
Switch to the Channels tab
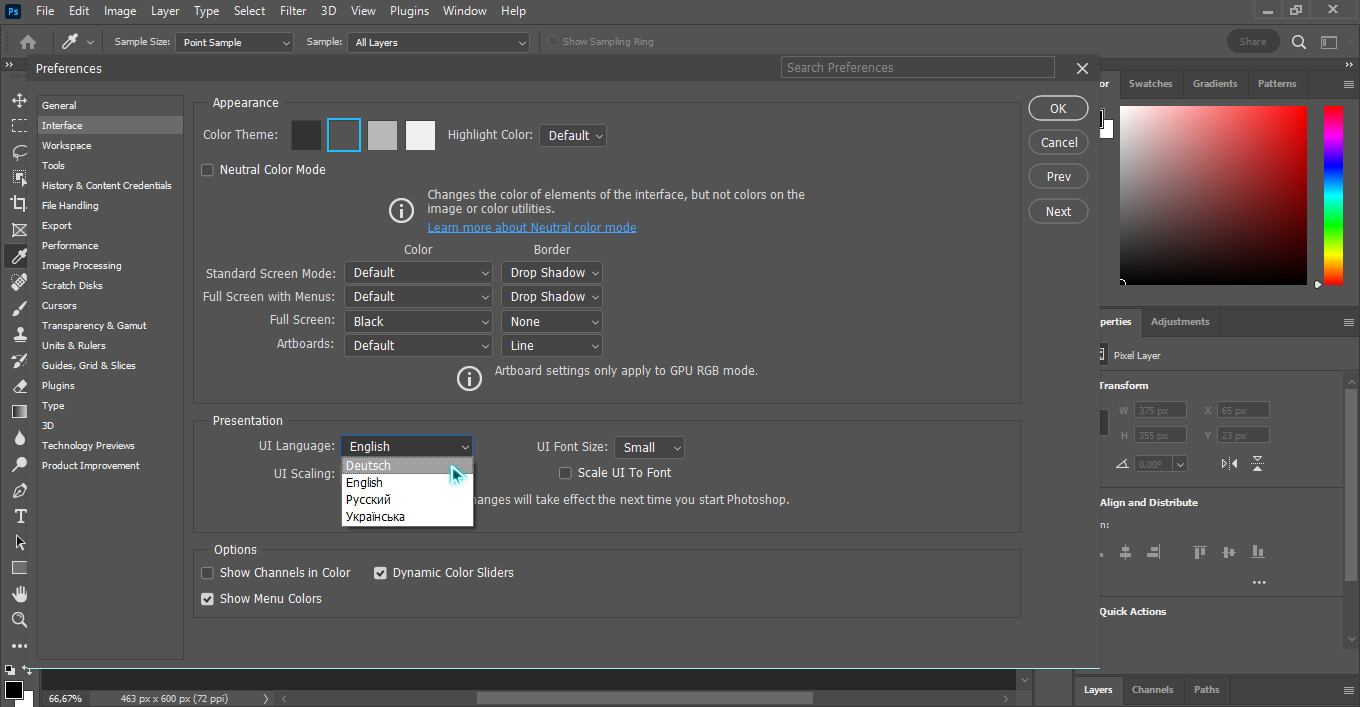(x=1152, y=689)
